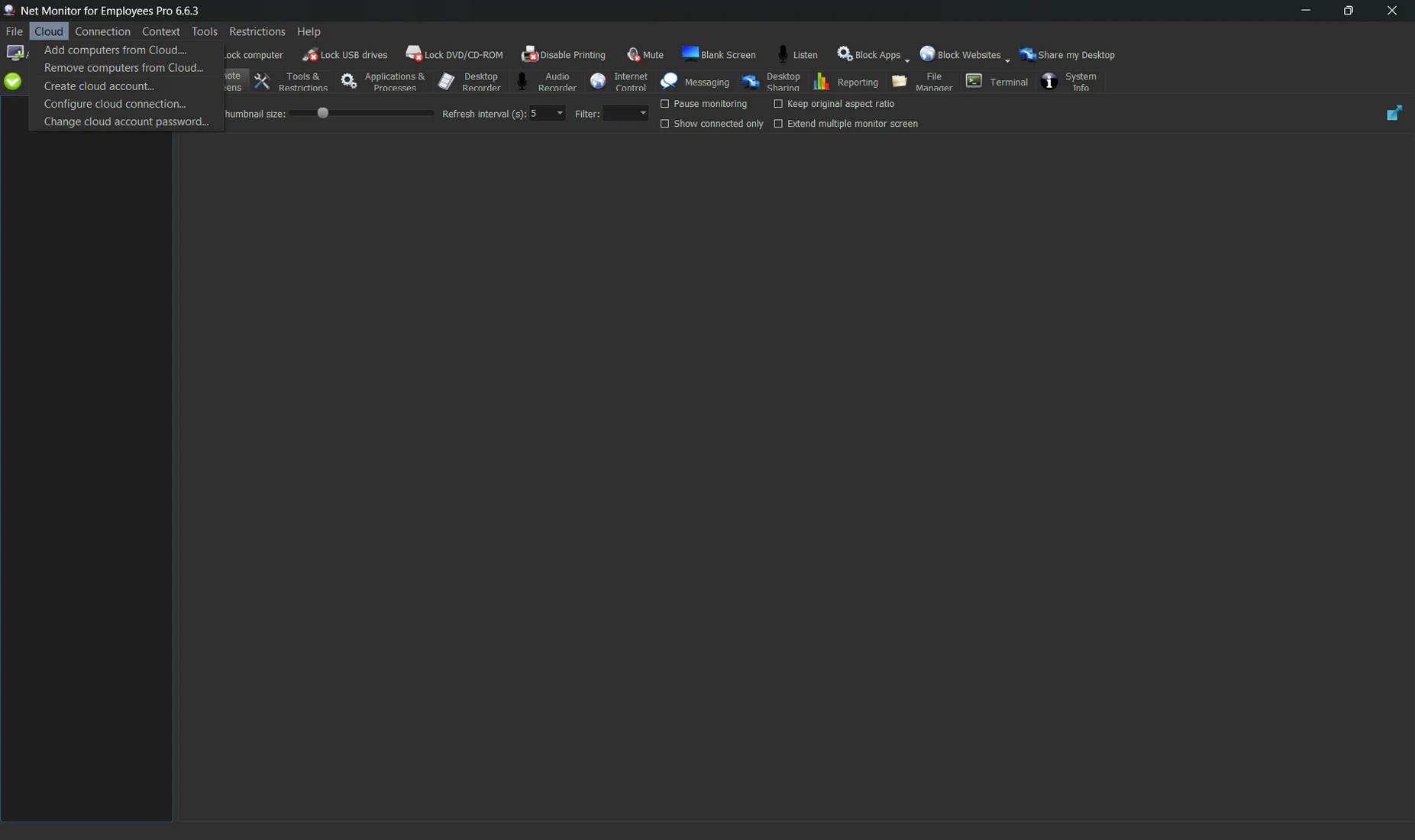This screenshot has height=840, width=1415.
Task: Expand the Block Websites dropdown arrow
Action: point(1007,60)
